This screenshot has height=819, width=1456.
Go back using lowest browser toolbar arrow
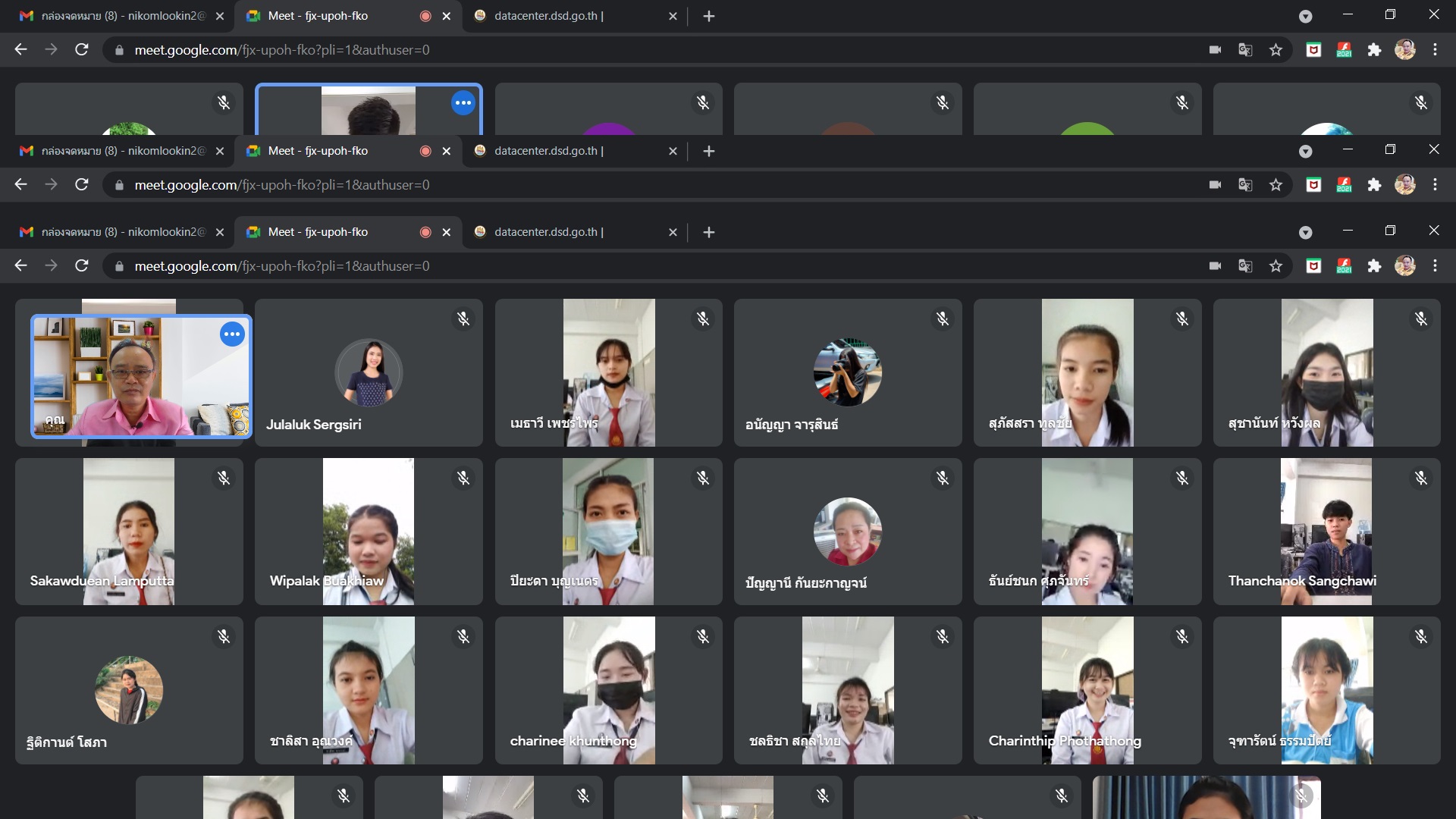click(x=20, y=265)
